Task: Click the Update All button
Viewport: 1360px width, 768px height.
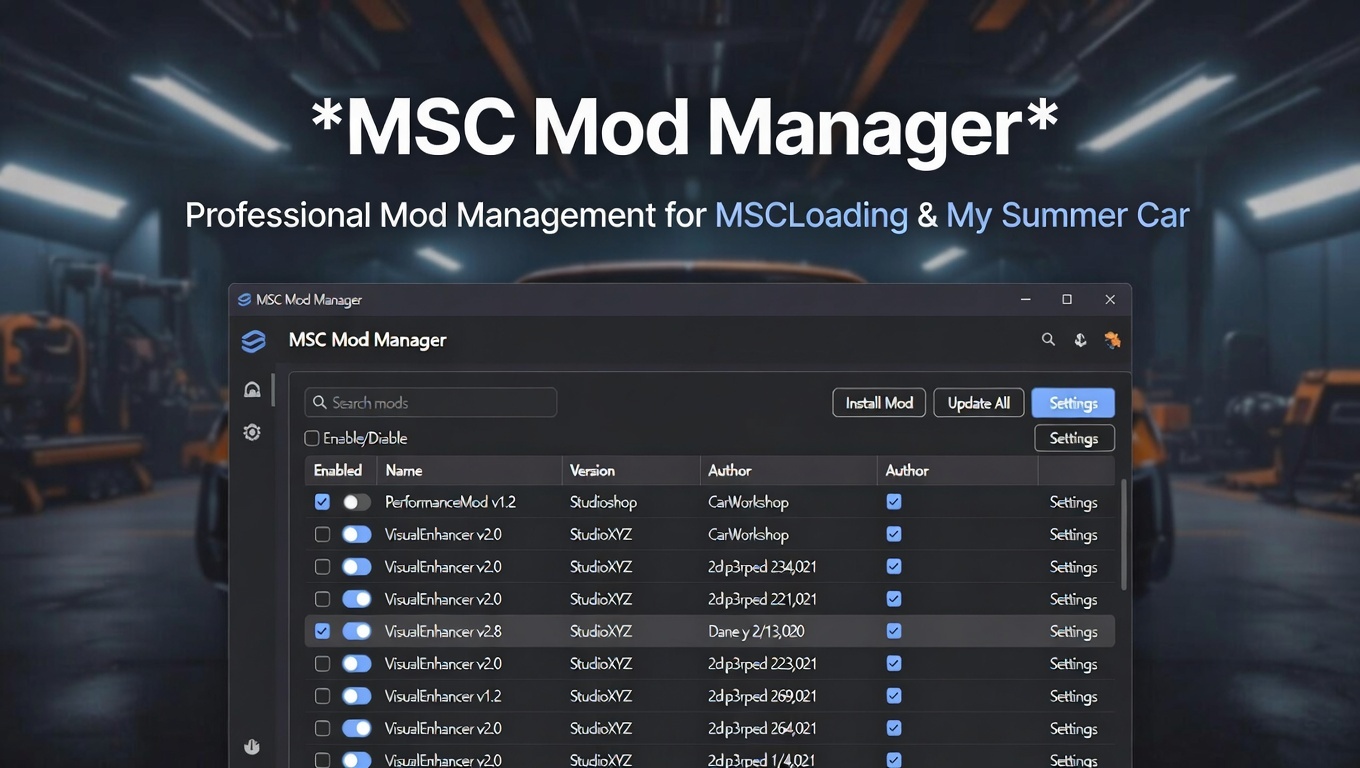Action: tap(979, 403)
